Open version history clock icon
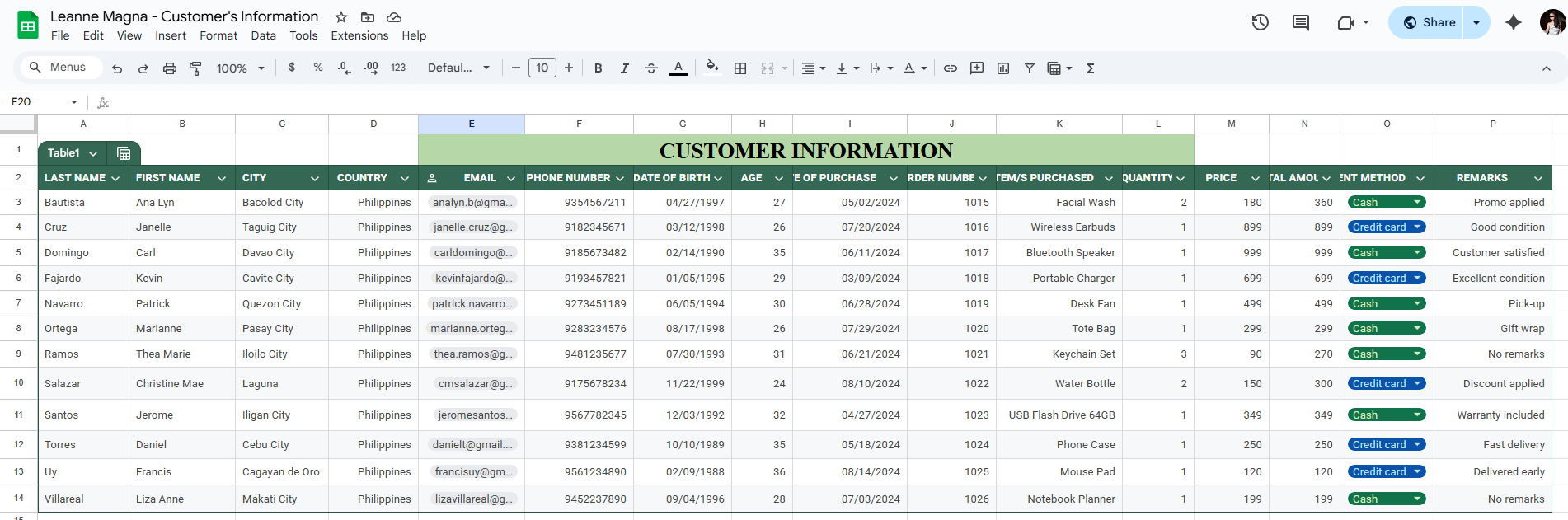 [1260, 22]
